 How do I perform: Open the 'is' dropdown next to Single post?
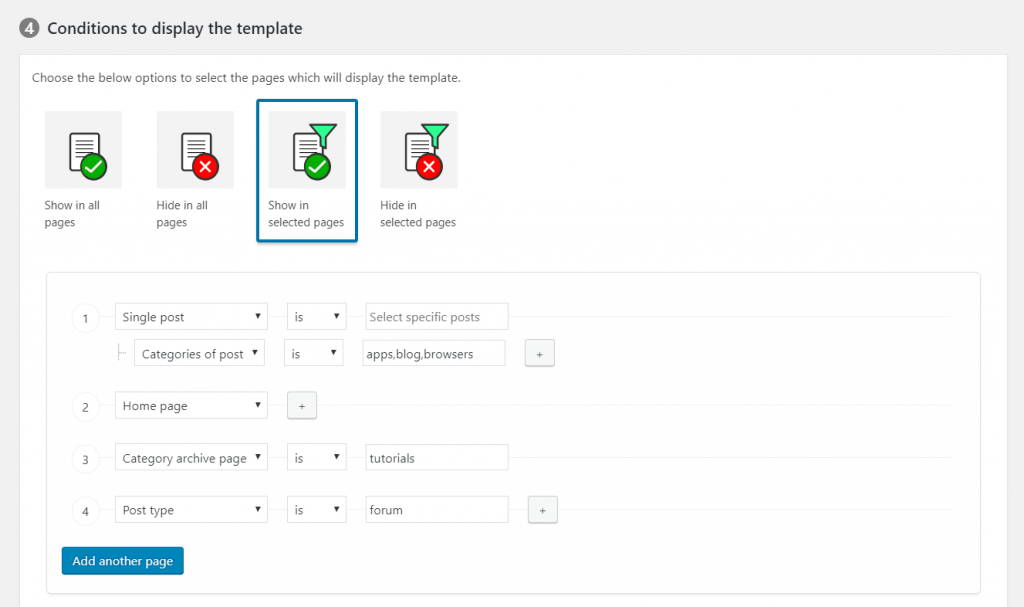pos(316,316)
